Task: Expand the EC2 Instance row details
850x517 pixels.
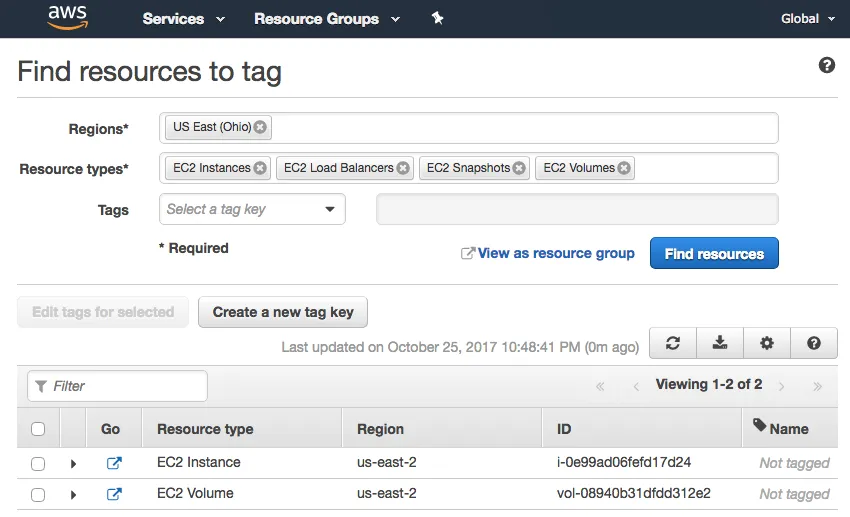Action: 73,464
